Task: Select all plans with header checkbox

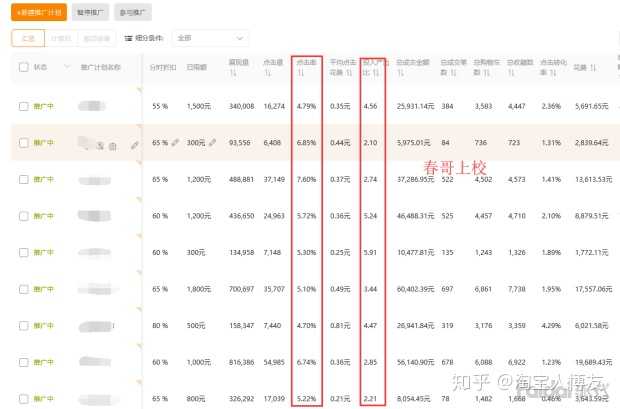Action: 24,67
